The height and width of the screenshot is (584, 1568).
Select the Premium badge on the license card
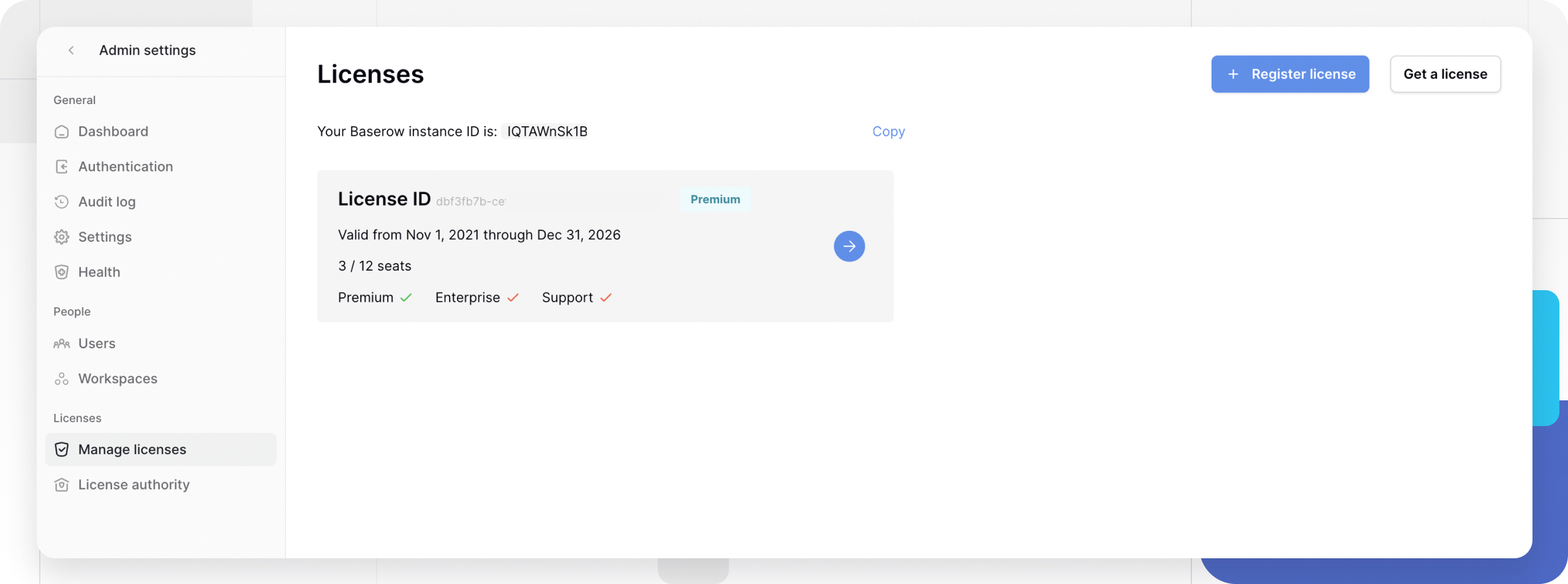point(715,199)
